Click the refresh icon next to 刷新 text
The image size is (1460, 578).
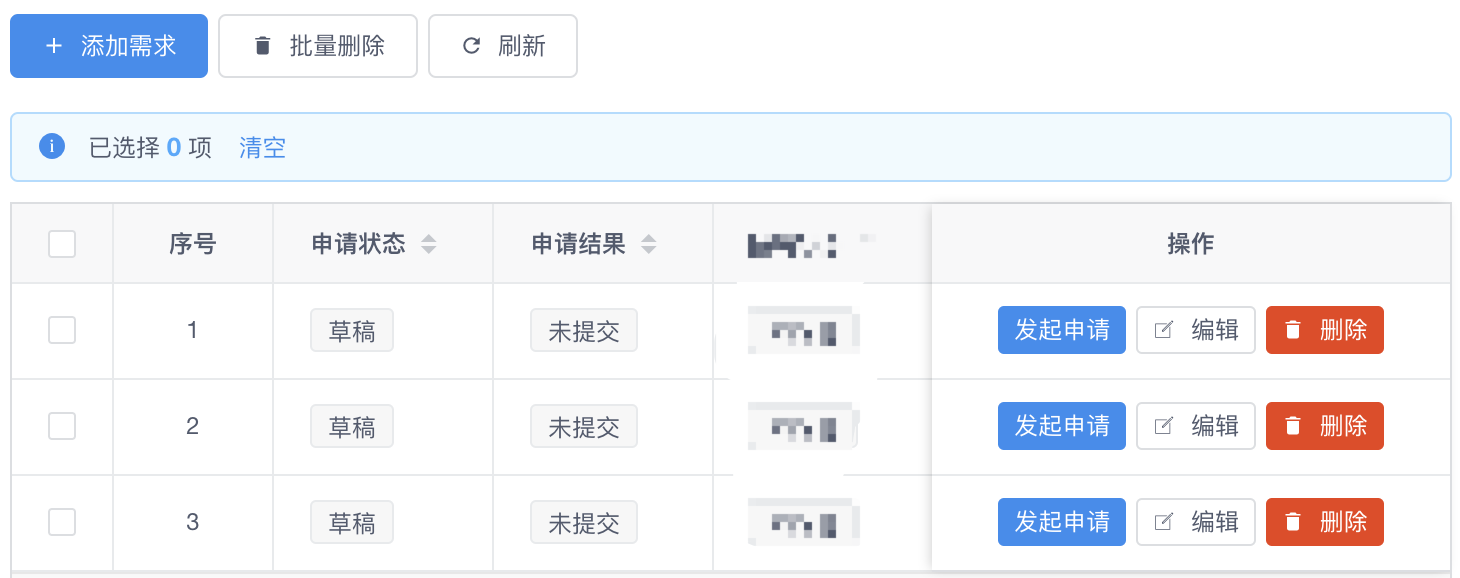[470, 45]
